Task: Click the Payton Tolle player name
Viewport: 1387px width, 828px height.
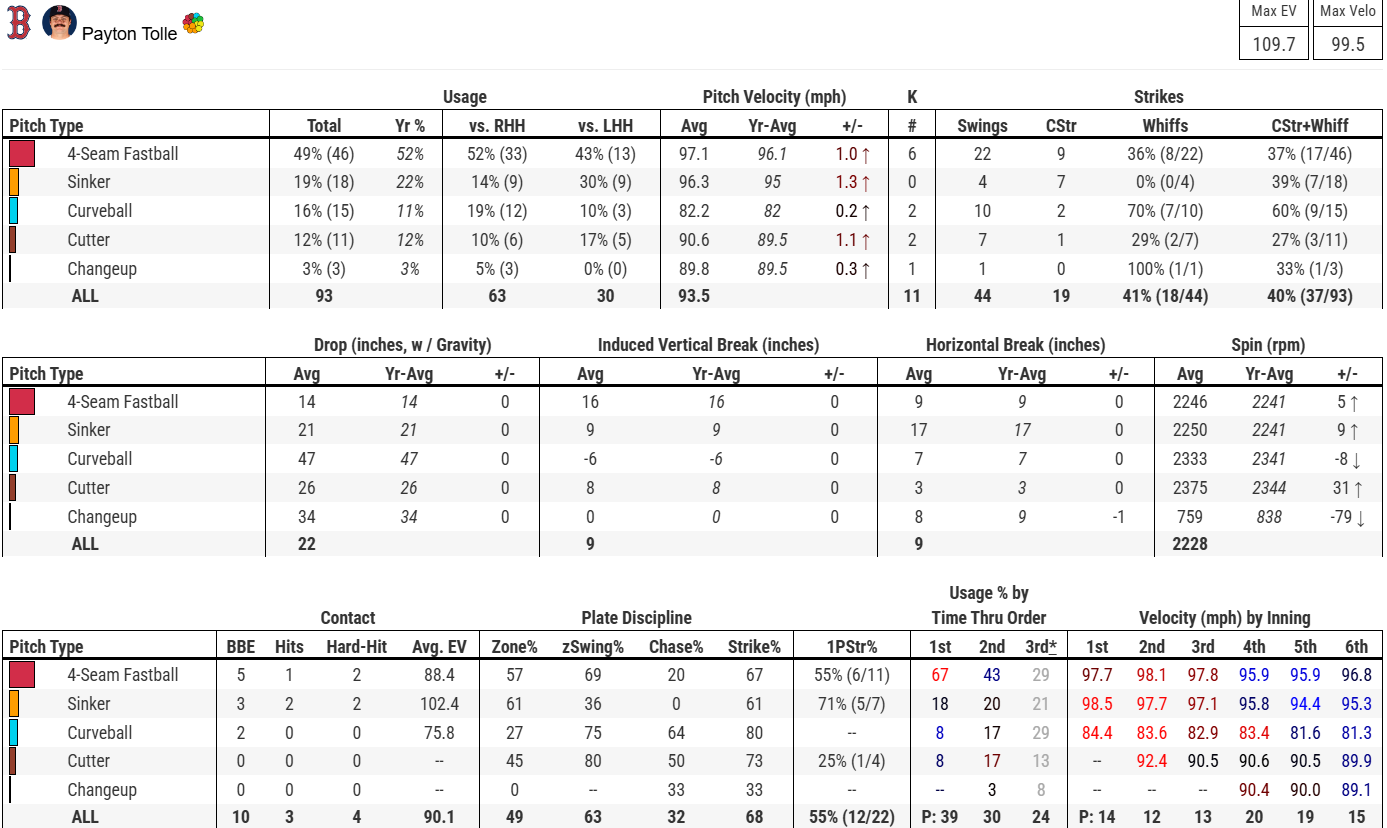Action: point(129,33)
